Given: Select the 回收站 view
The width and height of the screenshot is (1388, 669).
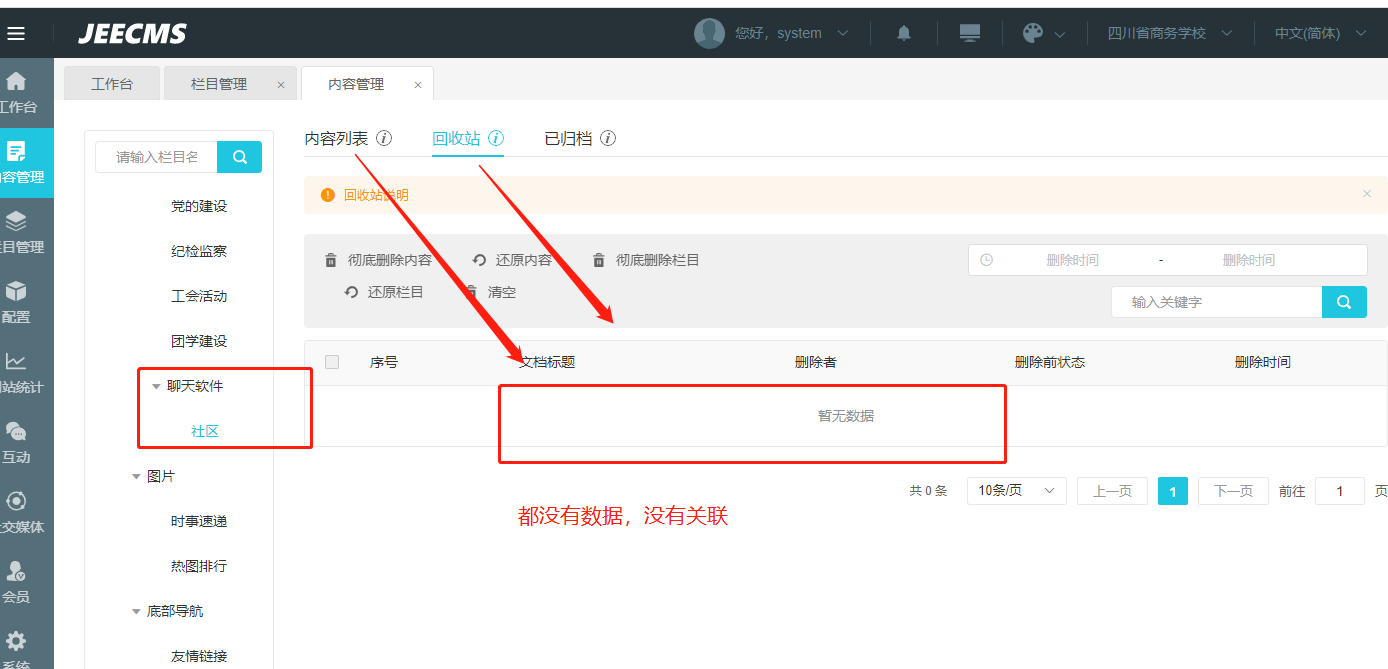Looking at the screenshot, I should click(x=456, y=138).
